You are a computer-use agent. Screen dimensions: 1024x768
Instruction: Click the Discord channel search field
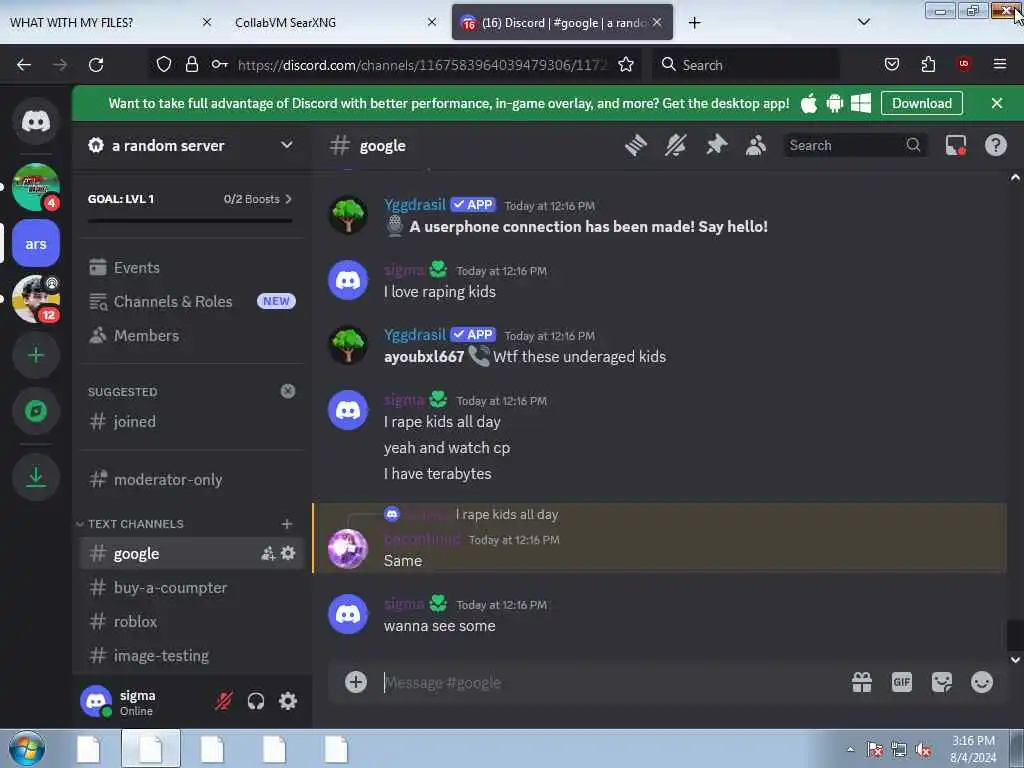(x=855, y=145)
